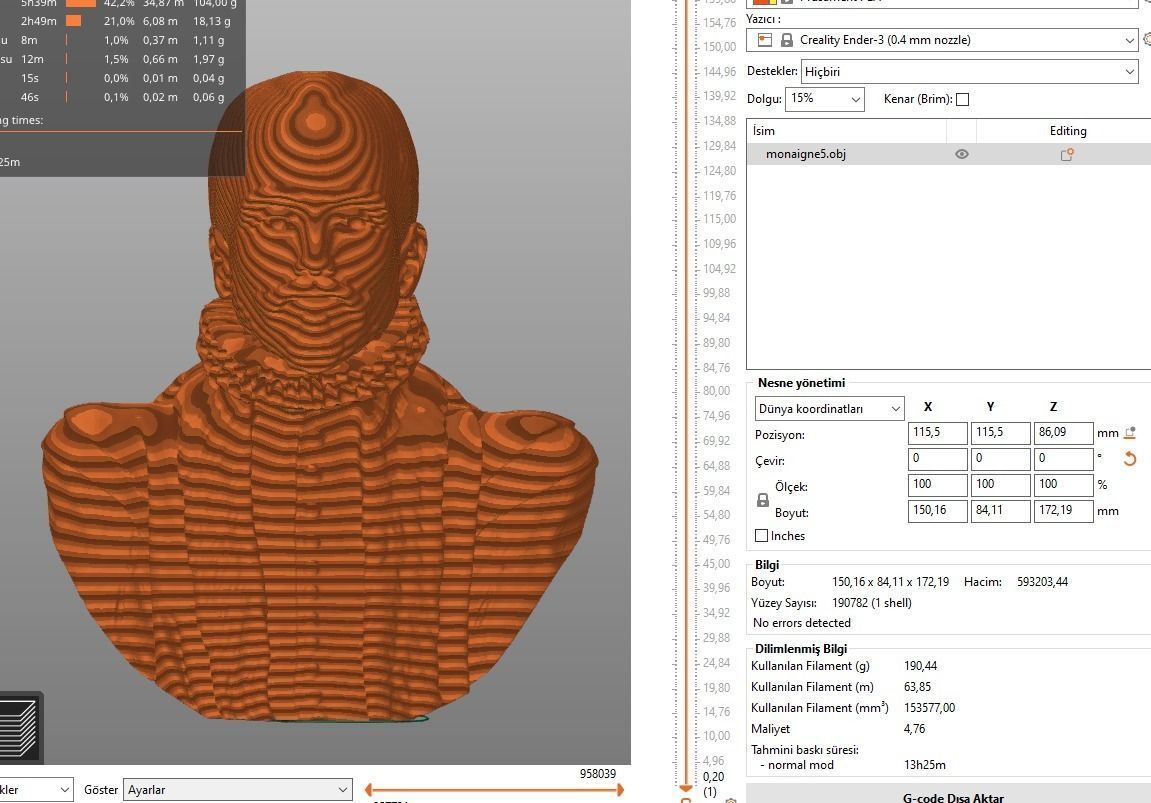The height and width of the screenshot is (803, 1151).
Task: Click the lock icon in the printer preset
Action: pyautogui.click(x=786, y=40)
